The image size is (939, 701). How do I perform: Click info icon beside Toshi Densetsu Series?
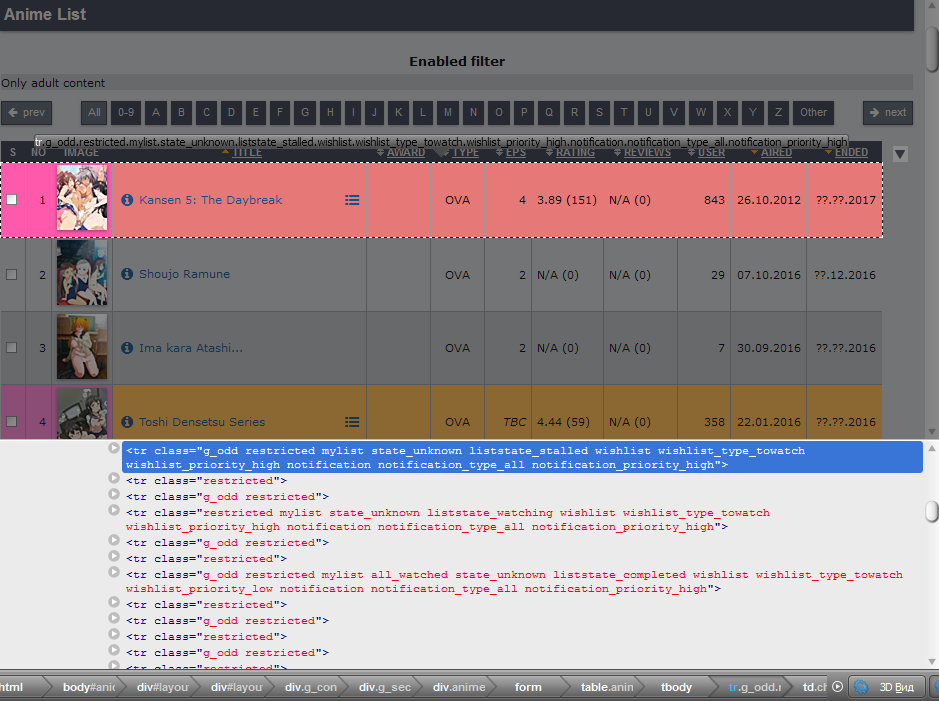tap(127, 422)
